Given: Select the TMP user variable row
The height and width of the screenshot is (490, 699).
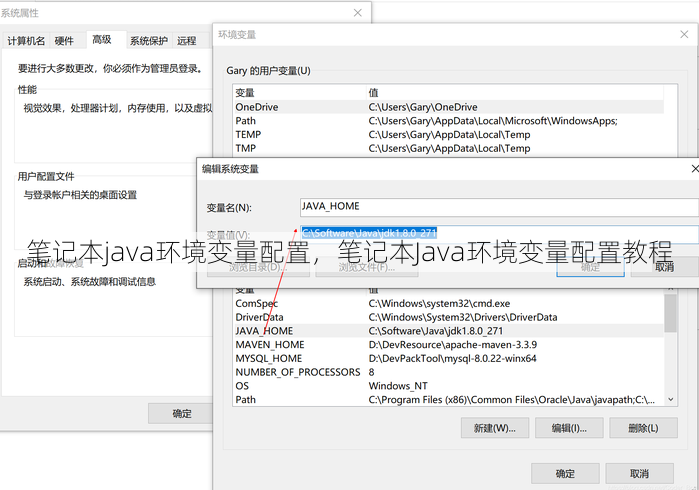Looking at the screenshot, I should coord(449,148).
